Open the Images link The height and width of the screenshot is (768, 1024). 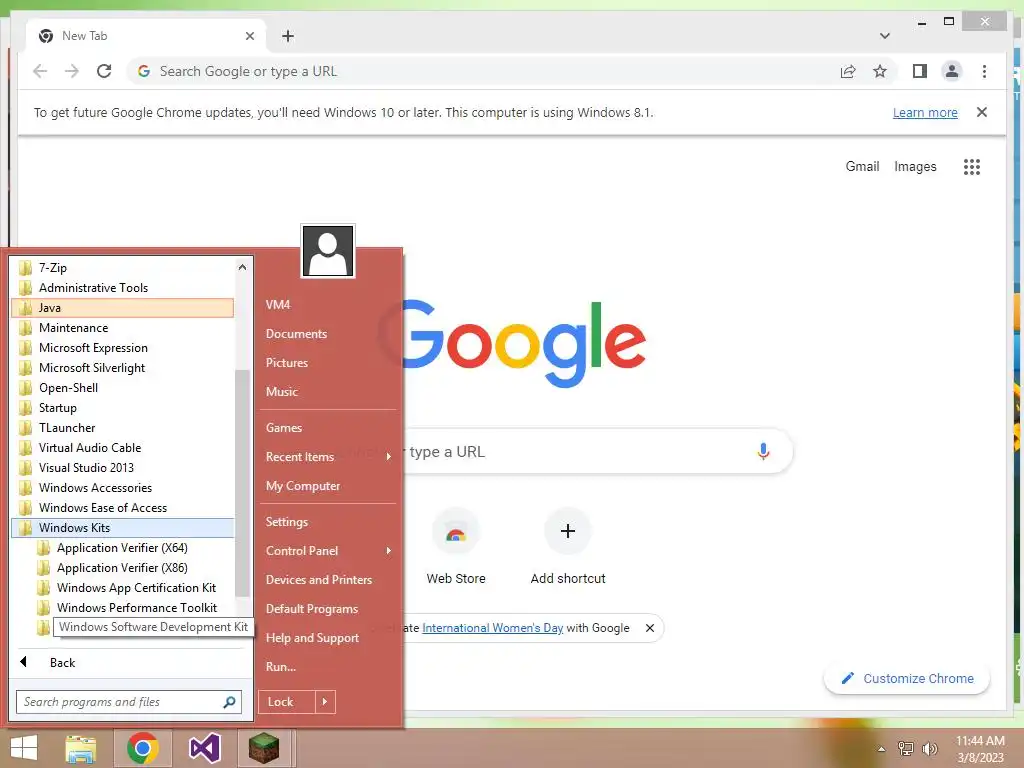(x=915, y=167)
